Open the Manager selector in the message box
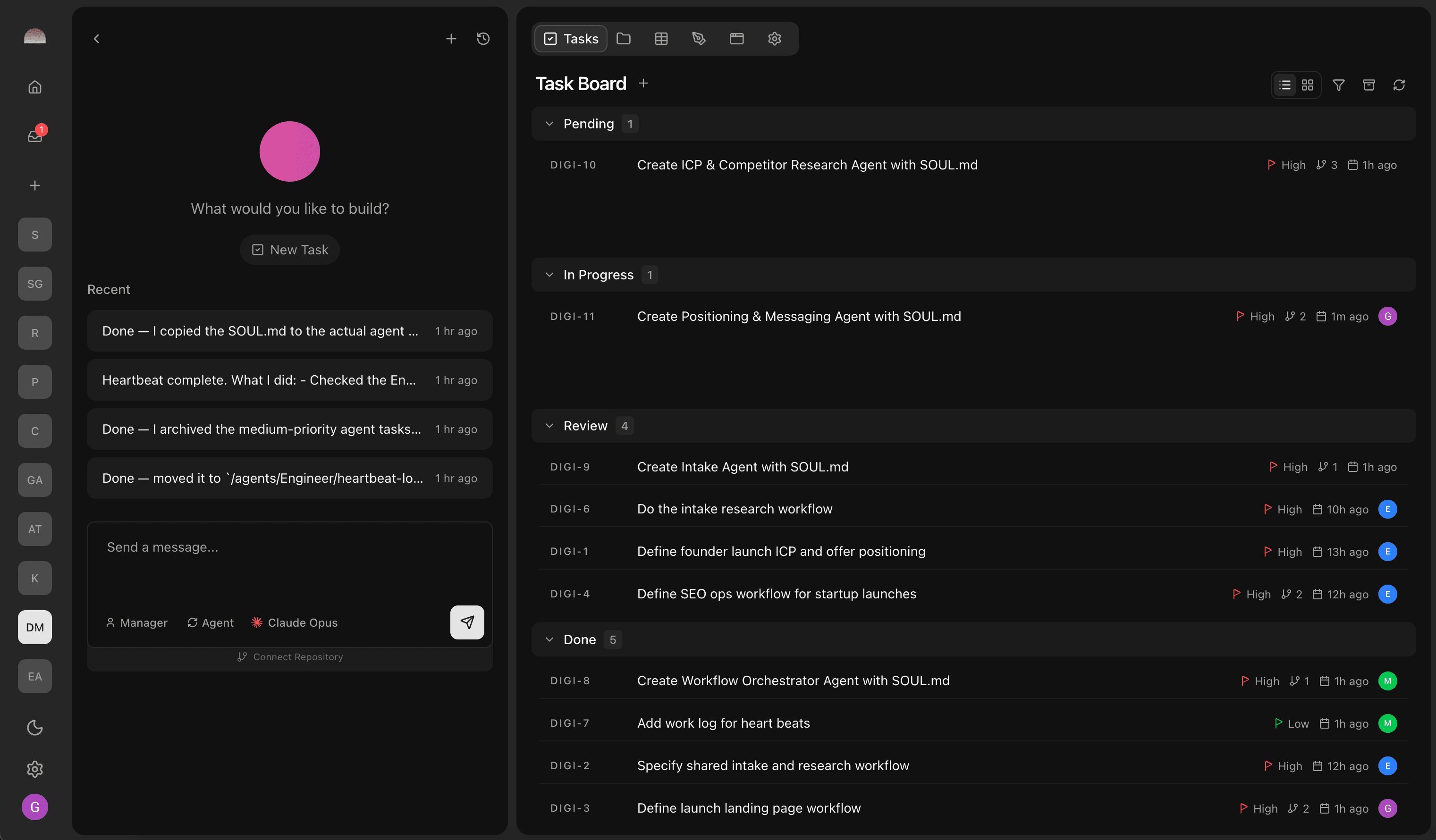The height and width of the screenshot is (840, 1436). click(x=137, y=622)
